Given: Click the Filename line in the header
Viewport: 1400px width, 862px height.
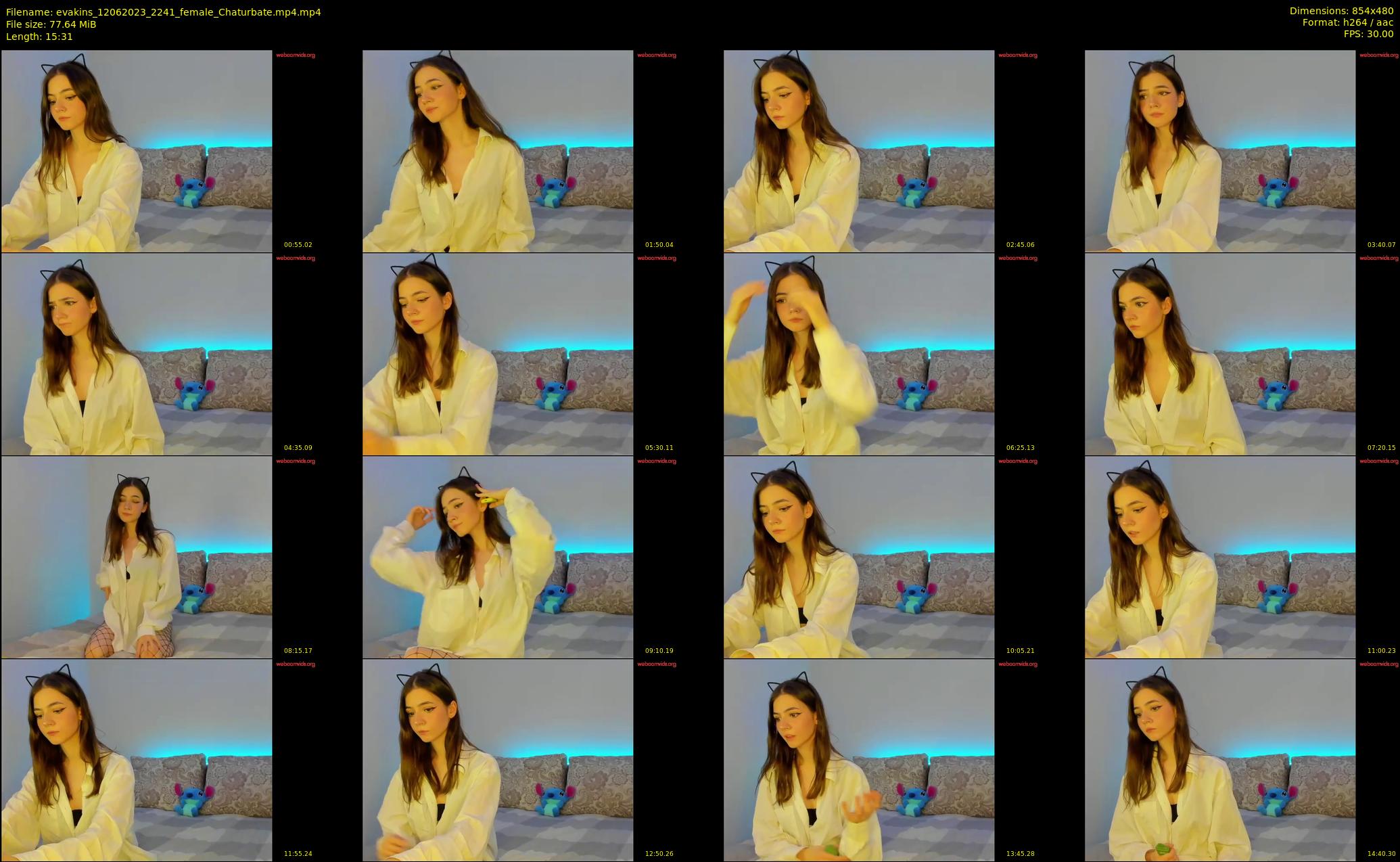Looking at the screenshot, I should pyautogui.click(x=164, y=12).
